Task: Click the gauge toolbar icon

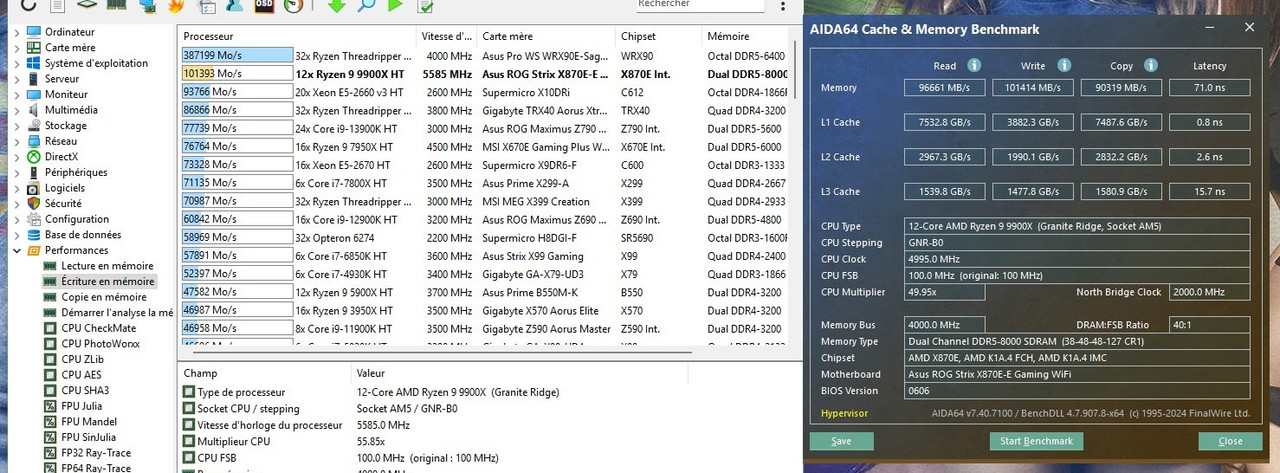Action: tap(294, 6)
